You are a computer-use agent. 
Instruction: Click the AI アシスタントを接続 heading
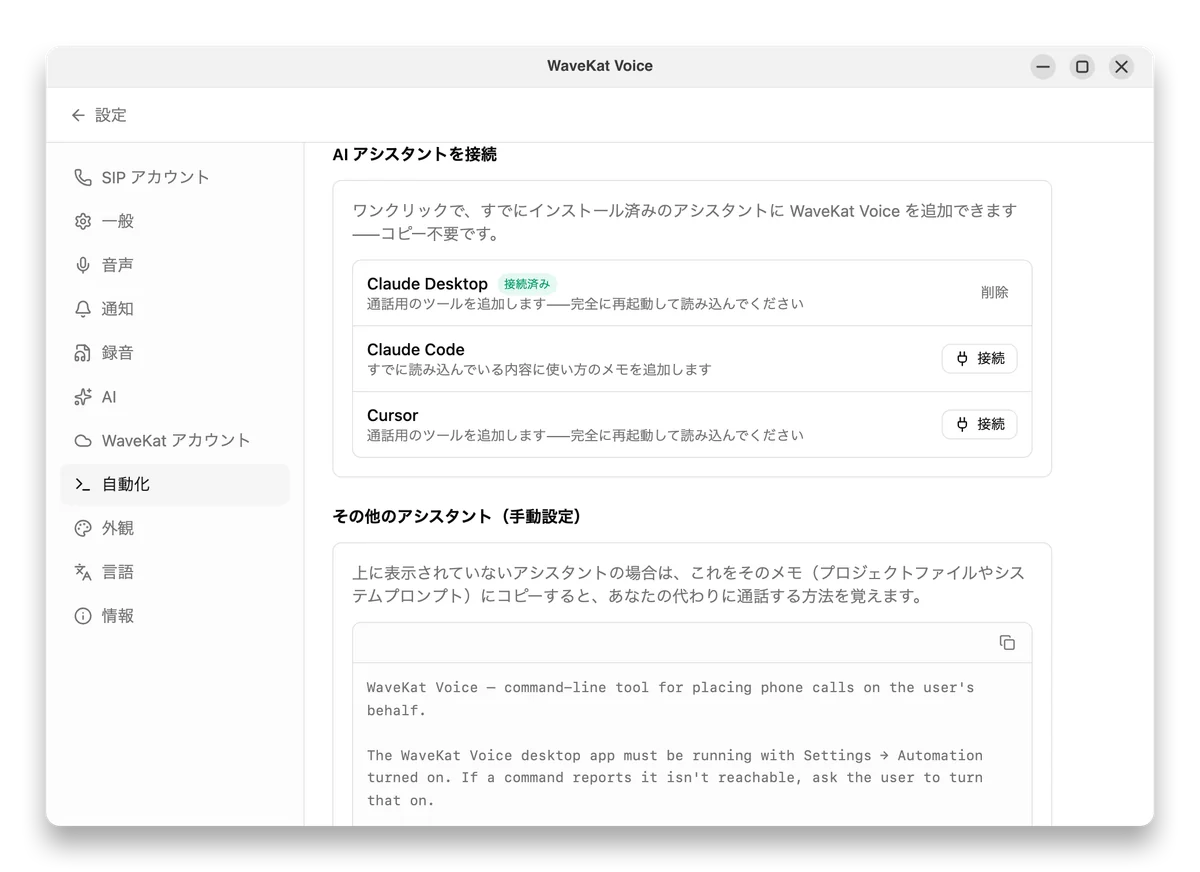point(414,155)
